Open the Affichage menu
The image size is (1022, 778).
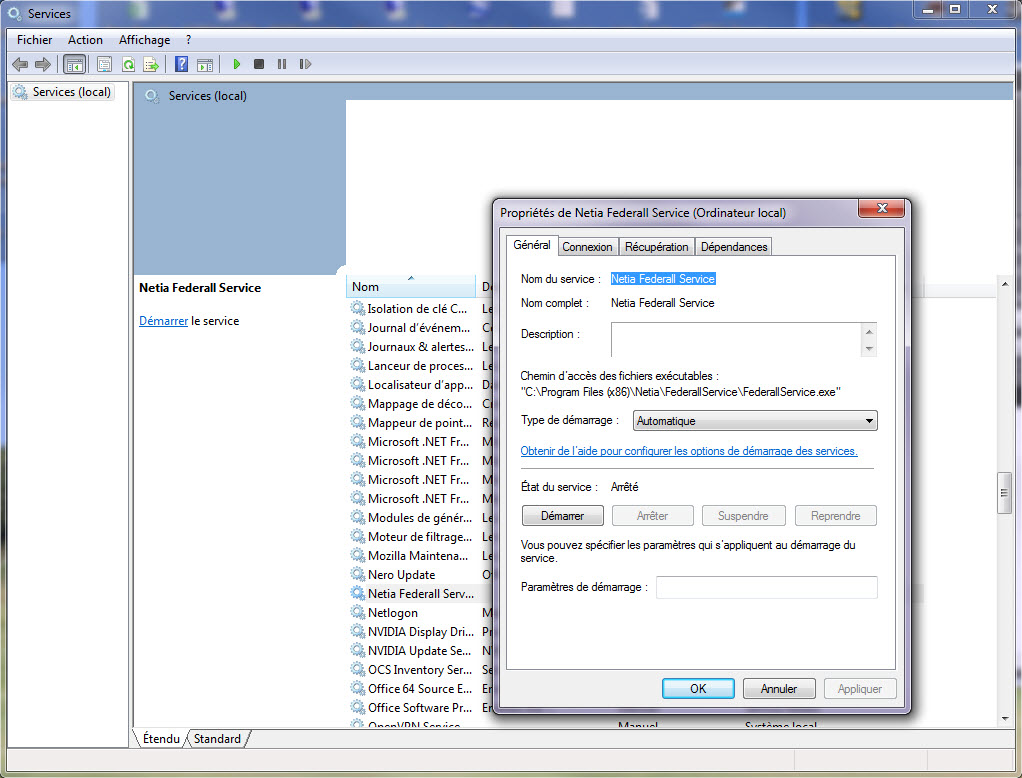(144, 40)
